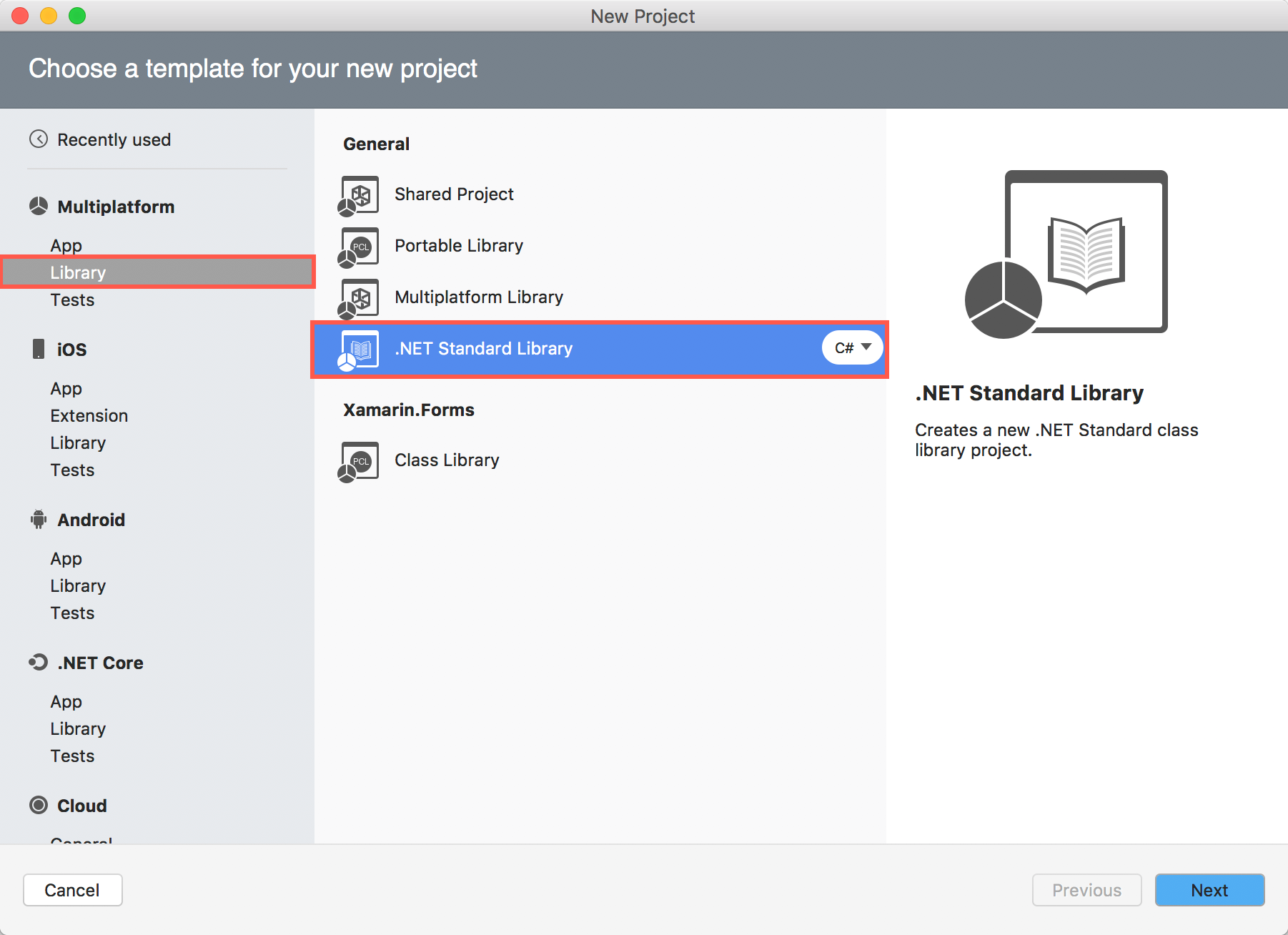Screen dimensions: 1288x935
Task: Click the Multiplatform category icon
Action: [x=39, y=207]
